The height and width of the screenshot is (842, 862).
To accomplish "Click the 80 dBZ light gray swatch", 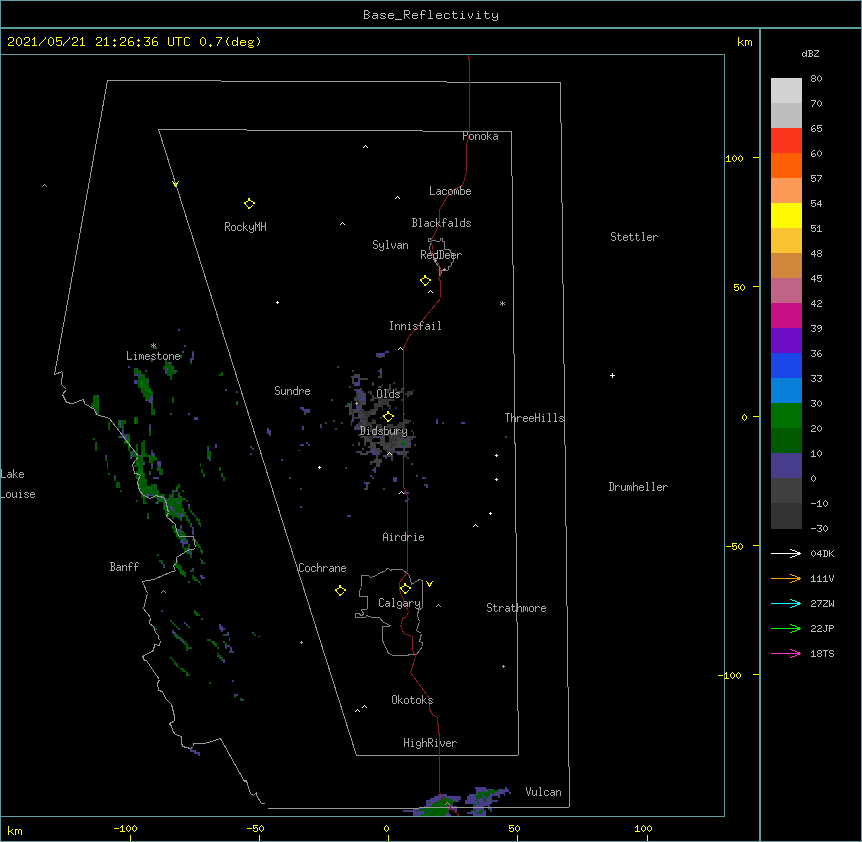I will (x=786, y=91).
